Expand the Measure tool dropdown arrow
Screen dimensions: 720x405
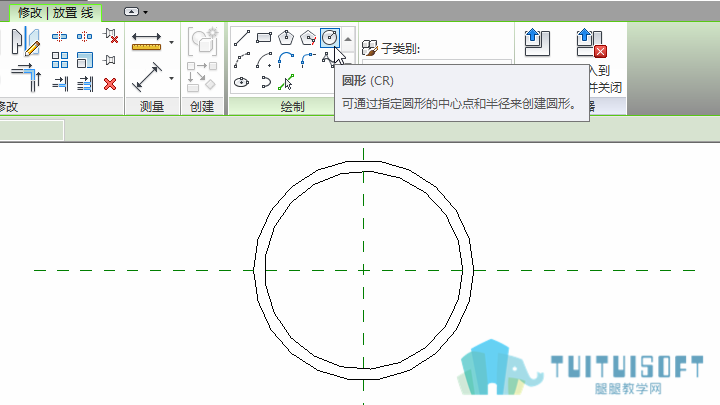coord(171,42)
